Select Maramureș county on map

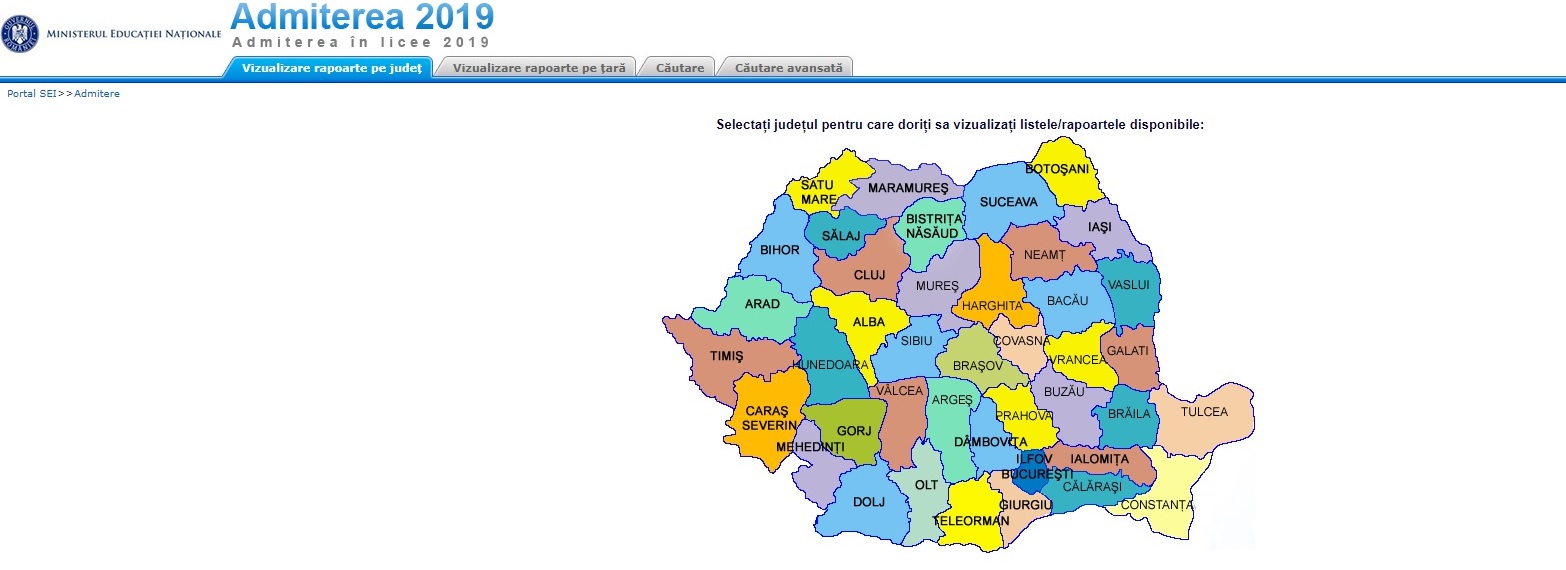pos(907,188)
